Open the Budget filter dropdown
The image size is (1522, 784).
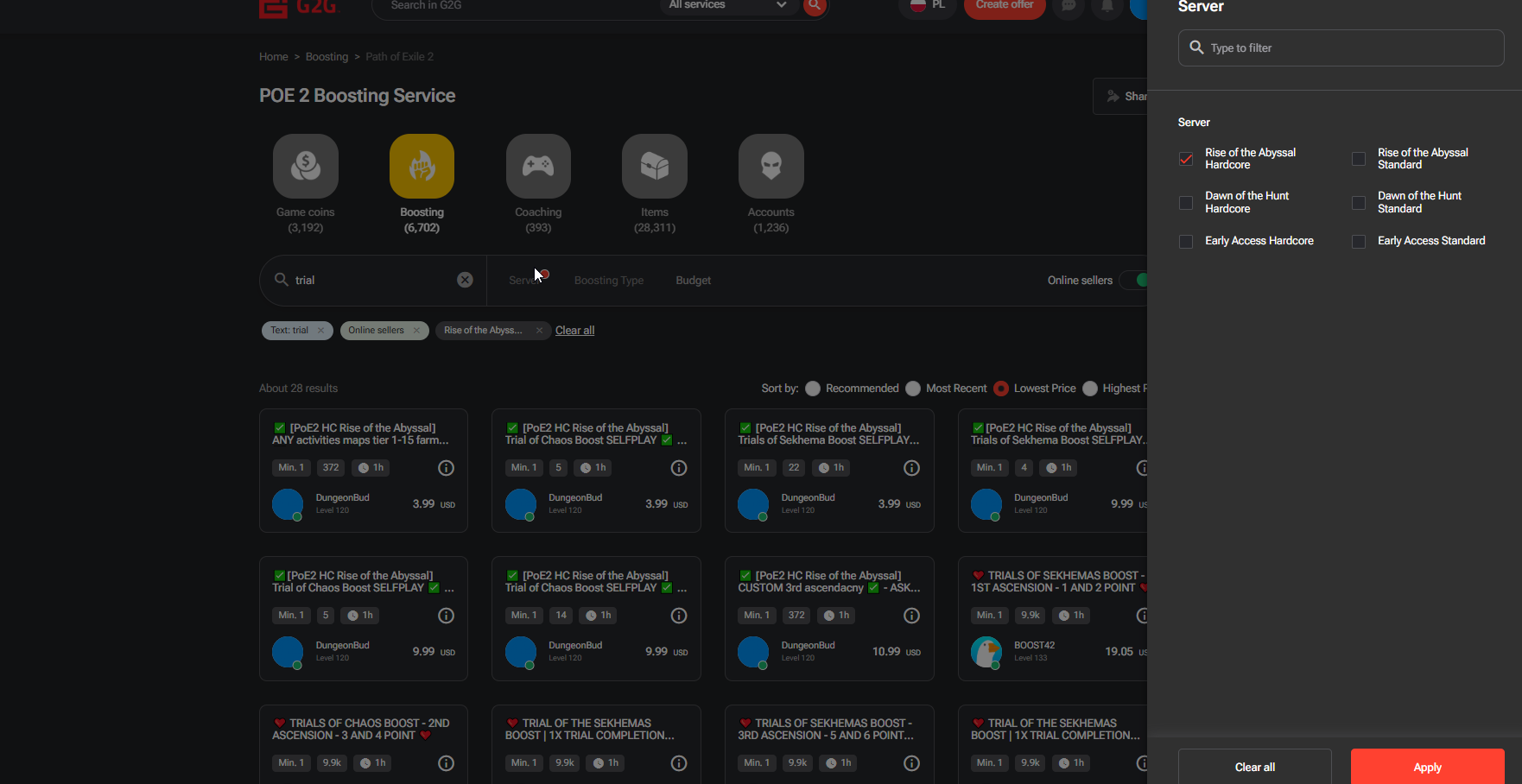pyautogui.click(x=694, y=280)
